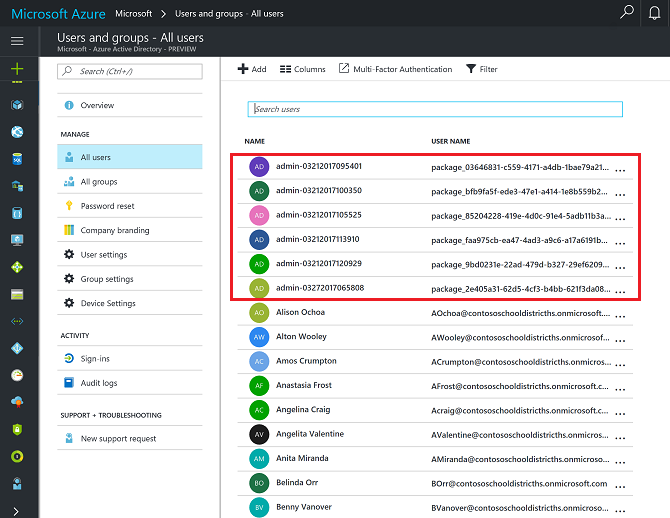Open Company branding settings
Screen dimensions: 670x518
pos(114,230)
